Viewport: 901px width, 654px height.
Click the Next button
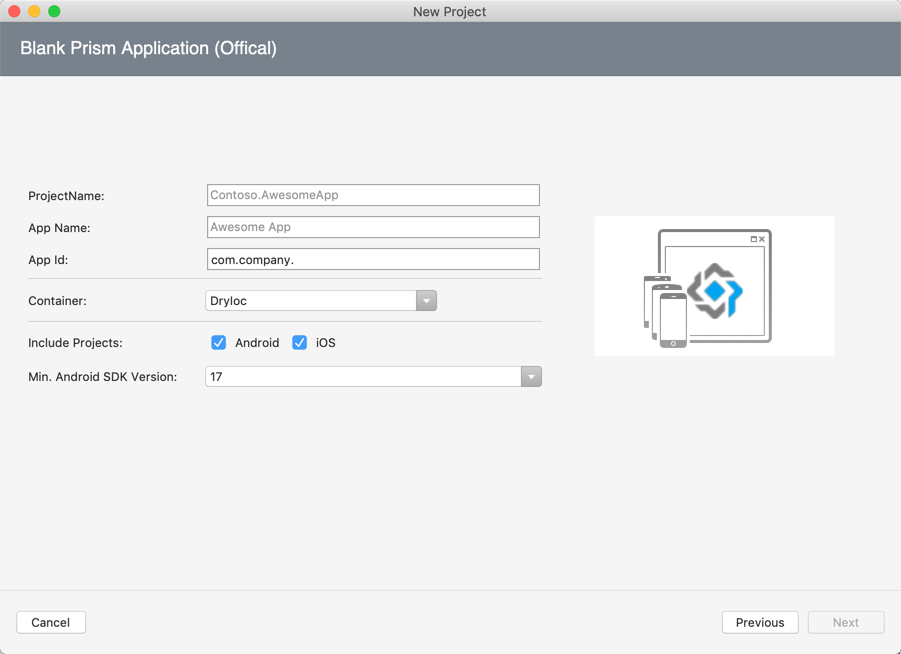pos(845,622)
